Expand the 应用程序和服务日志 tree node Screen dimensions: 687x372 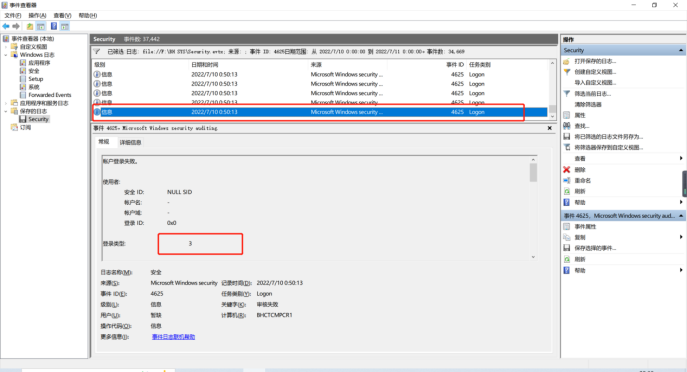pyautogui.click(x=6, y=103)
